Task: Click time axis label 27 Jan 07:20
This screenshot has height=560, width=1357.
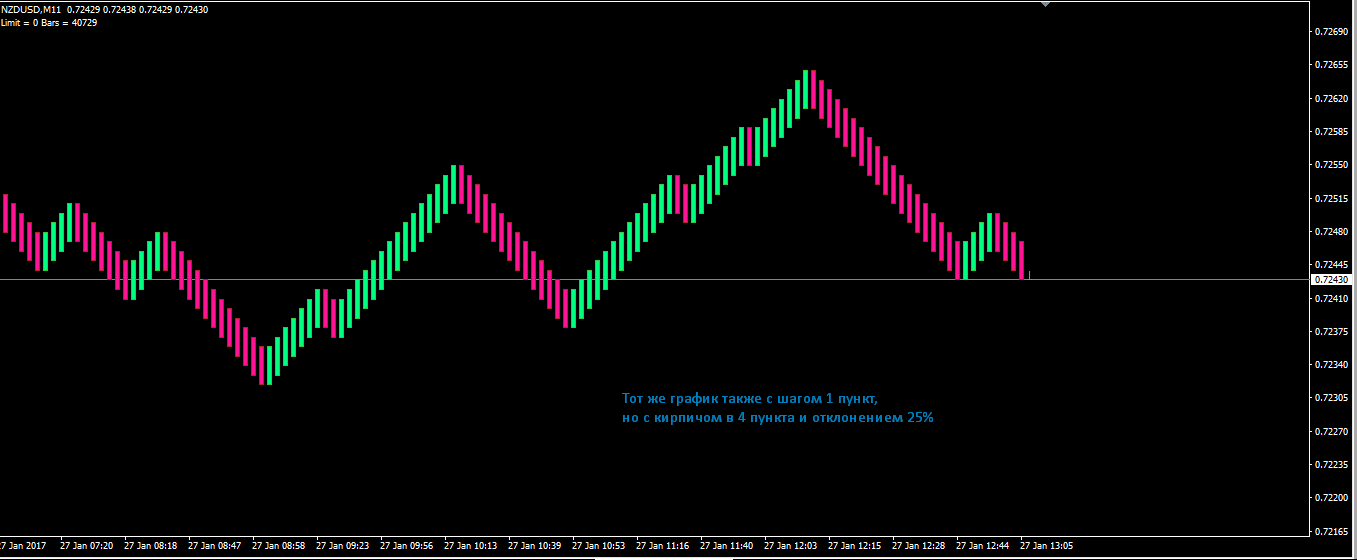Action: pyautogui.click(x=85, y=546)
